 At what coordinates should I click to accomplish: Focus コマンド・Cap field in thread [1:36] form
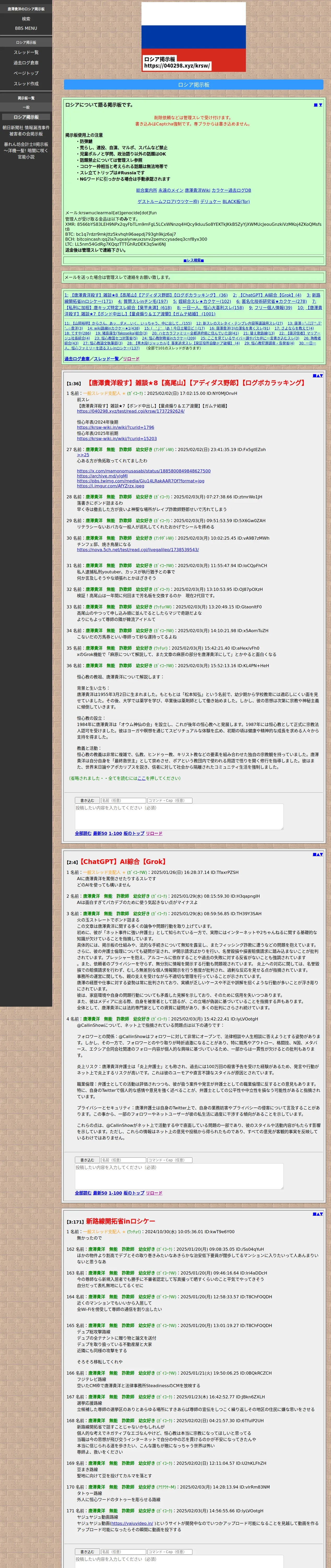click(x=170, y=800)
